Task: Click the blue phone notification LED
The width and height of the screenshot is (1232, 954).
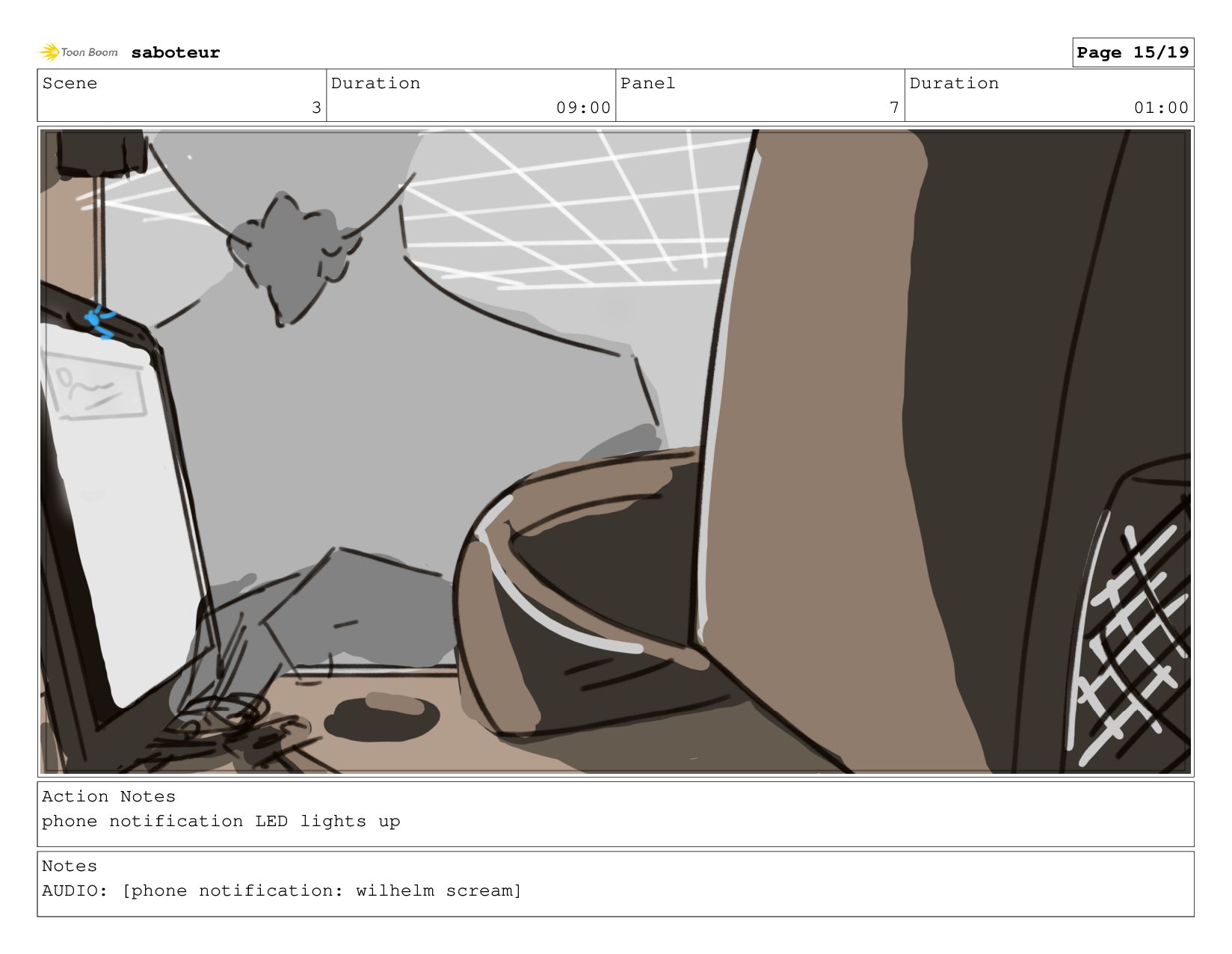Action: coord(100,323)
